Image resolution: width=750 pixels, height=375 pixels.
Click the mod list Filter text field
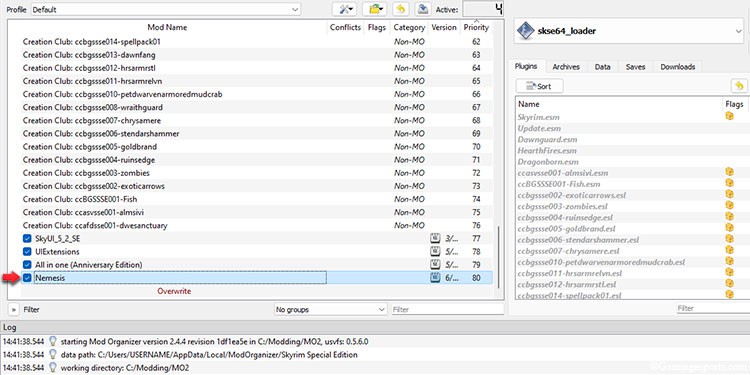click(448, 309)
